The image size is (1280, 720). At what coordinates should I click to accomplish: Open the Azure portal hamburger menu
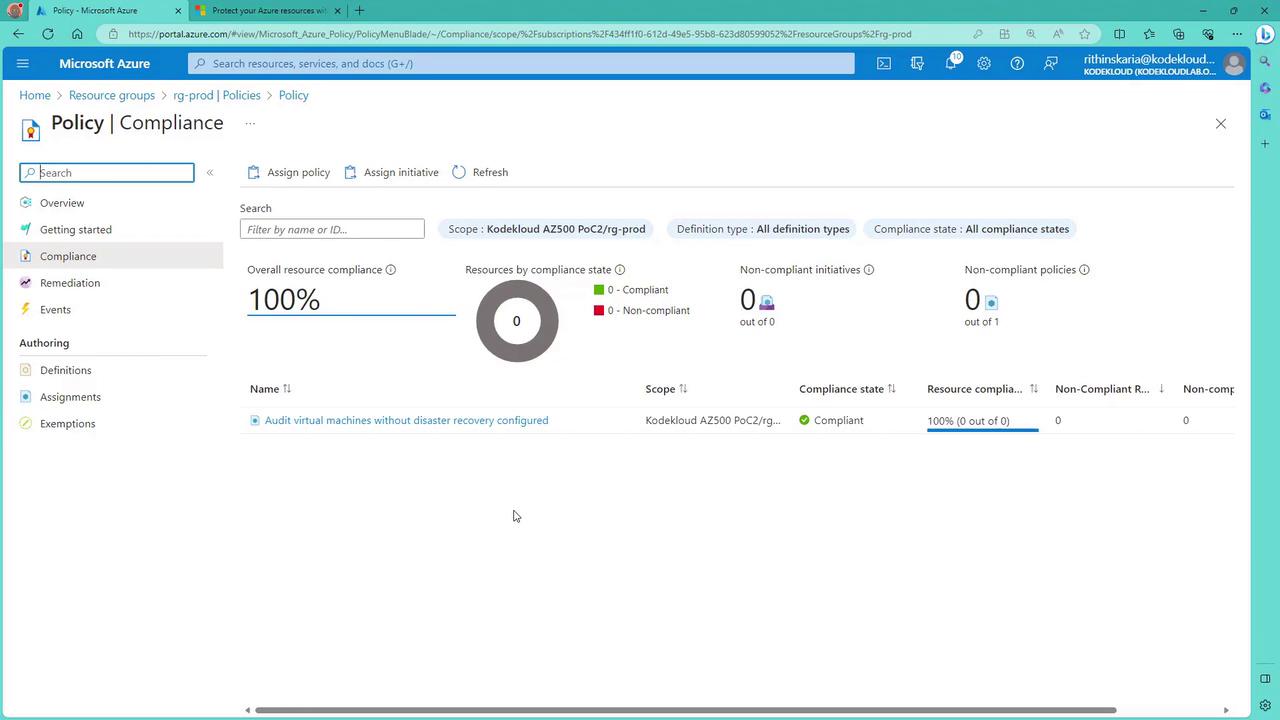tap(23, 63)
